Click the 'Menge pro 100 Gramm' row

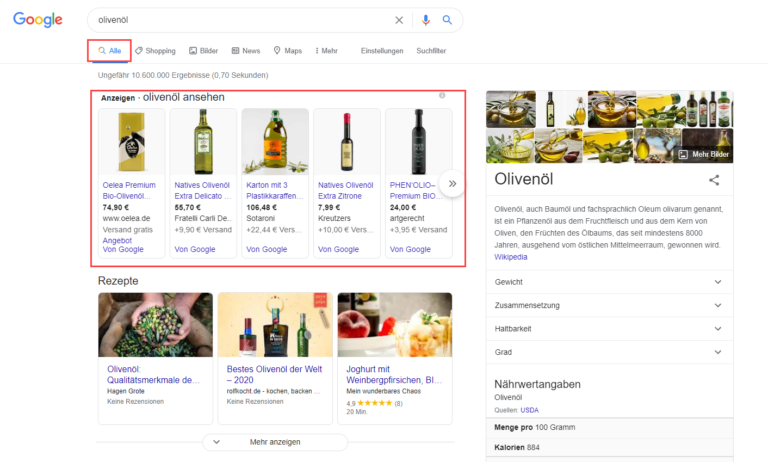609,427
